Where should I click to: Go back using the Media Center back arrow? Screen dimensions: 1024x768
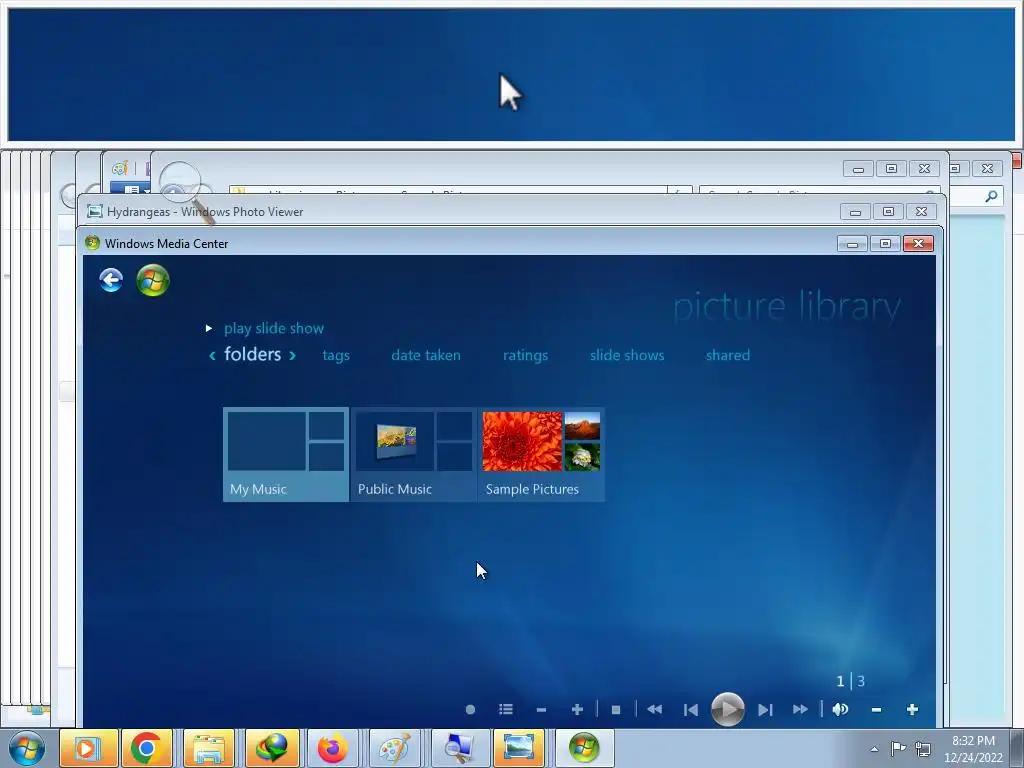click(111, 280)
